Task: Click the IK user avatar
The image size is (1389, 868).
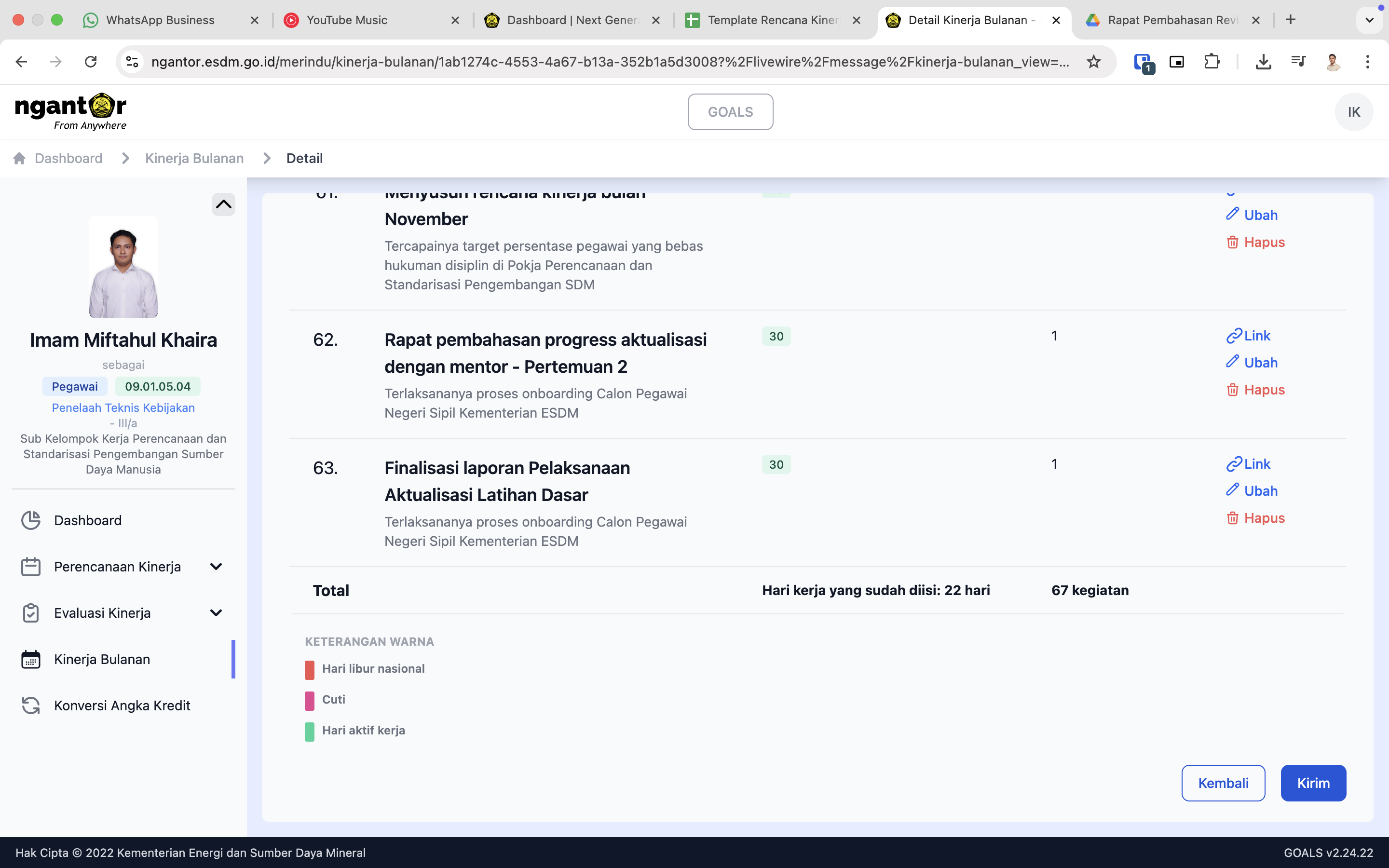Action: click(1353, 112)
